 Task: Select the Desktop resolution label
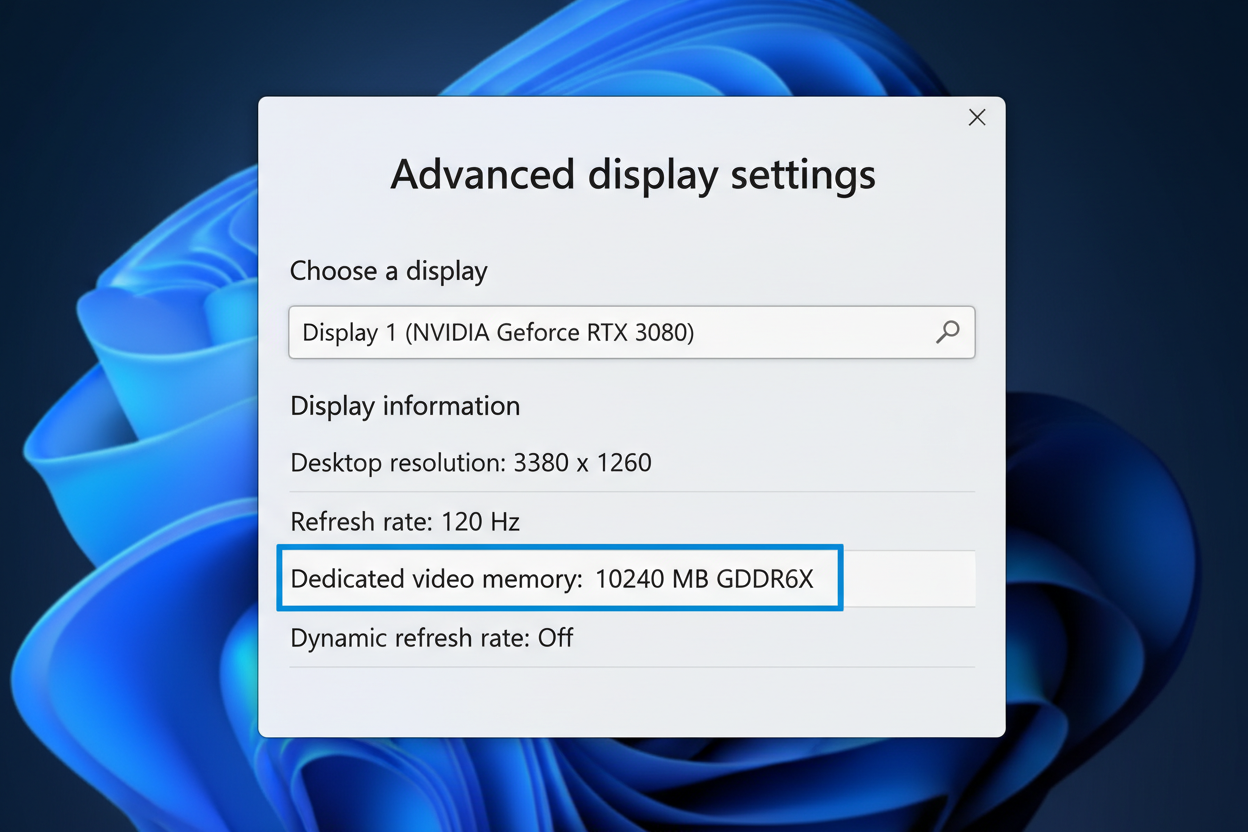(397, 463)
